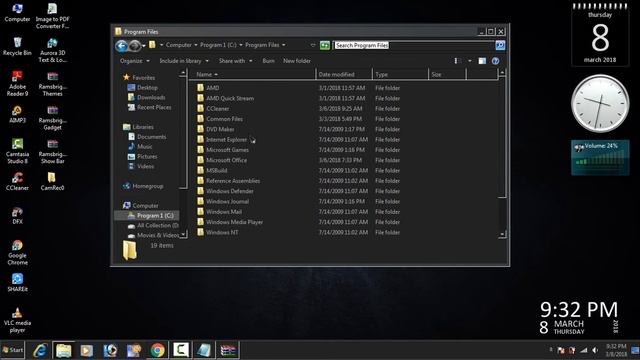Click the Program 1 (C:) breadcrumb segment
Screen dimensions: 640x360
click(x=218, y=45)
